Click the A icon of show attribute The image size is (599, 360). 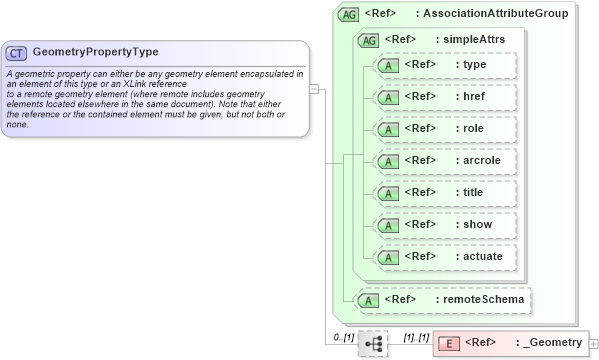tap(388, 226)
